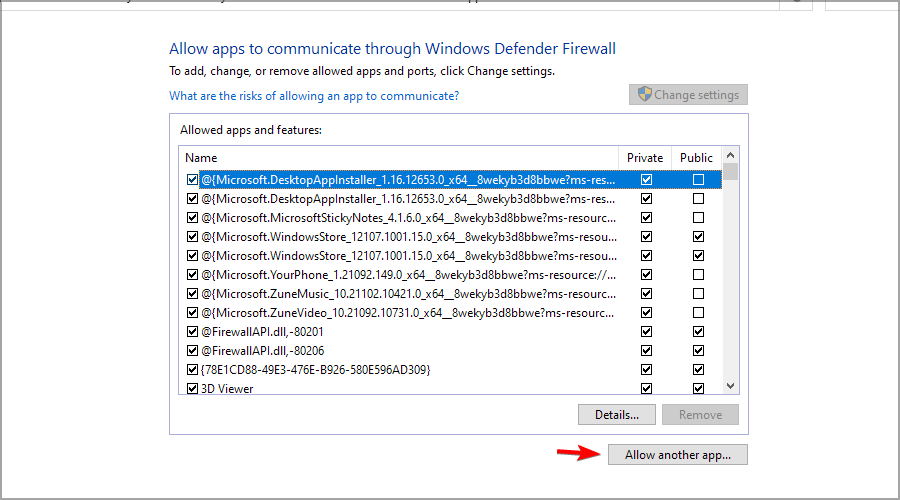Uncheck MicrosoftStickyNotes name checkbox
Screen dimensions: 900x500
[x=192, y=218]
